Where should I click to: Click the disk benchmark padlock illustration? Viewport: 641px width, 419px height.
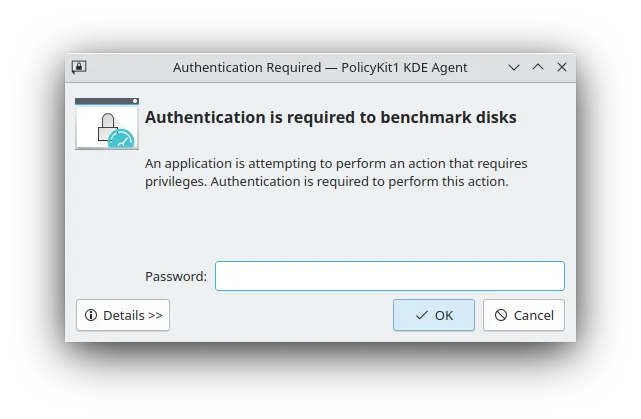click(107, 123)
